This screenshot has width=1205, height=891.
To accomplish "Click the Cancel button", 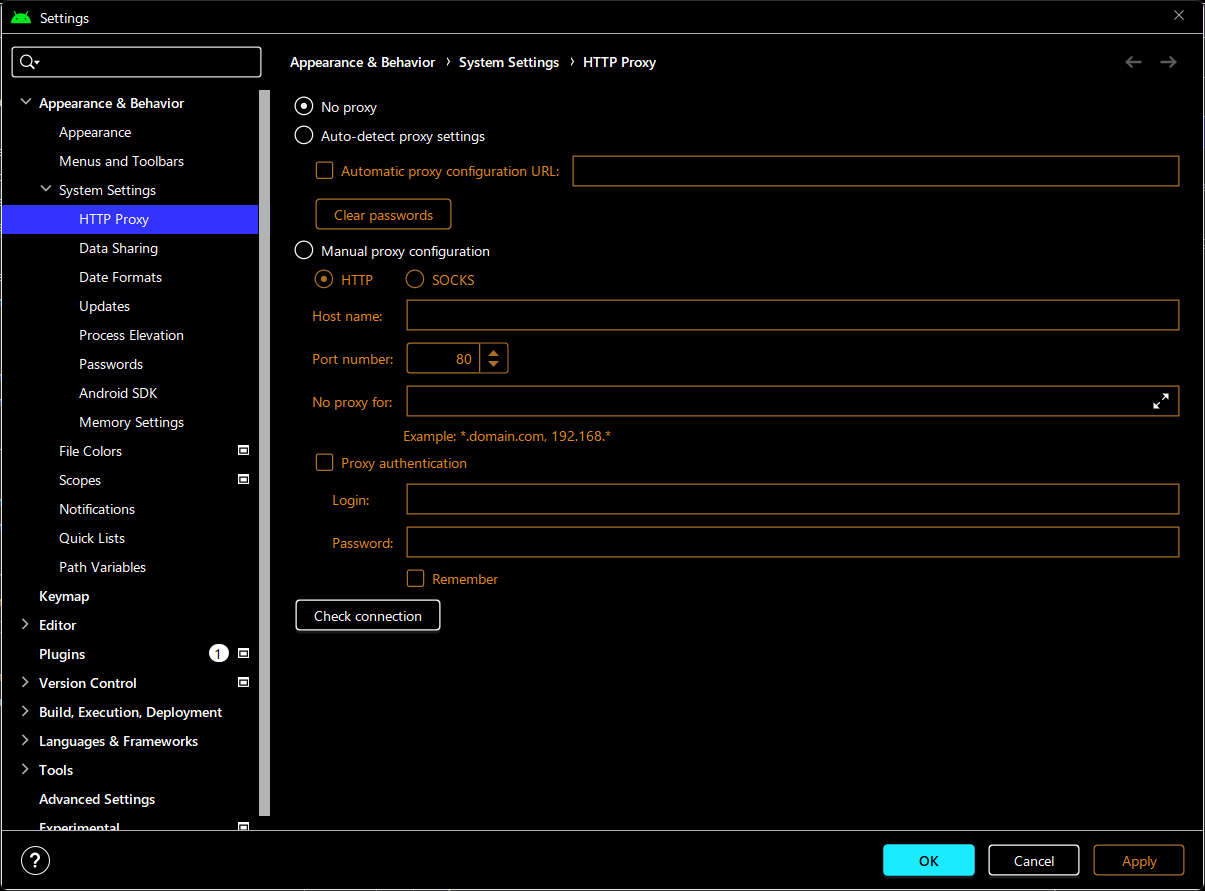I will pyautogui.click(x=1033, y=861).
